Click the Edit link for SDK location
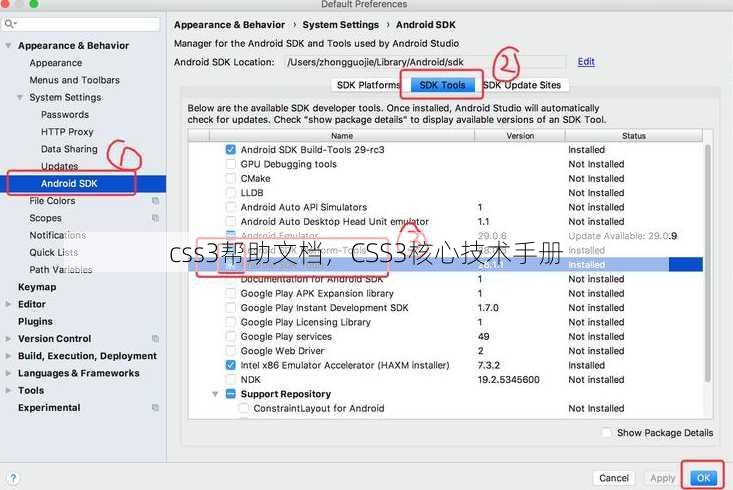 [x=586, y=62]
